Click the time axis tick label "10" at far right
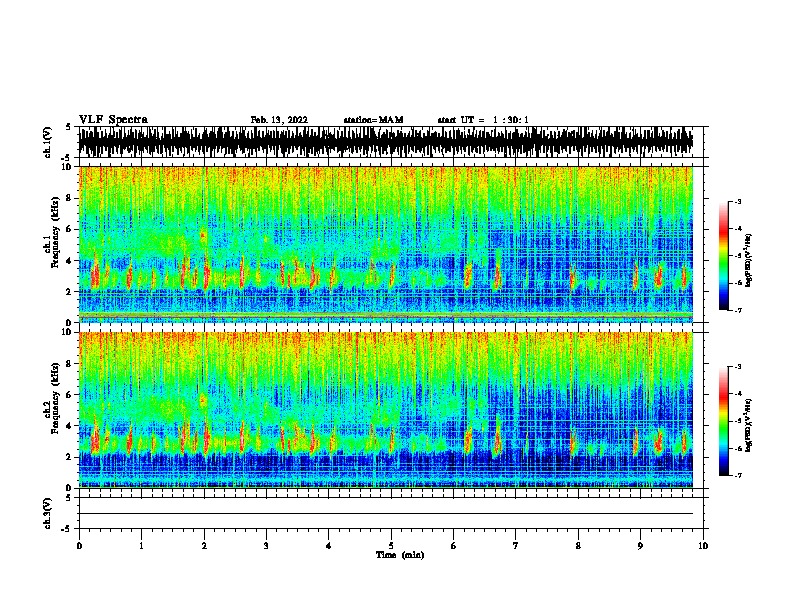The width and height of the screenshot is (792, 612). [x=703, y=546]
